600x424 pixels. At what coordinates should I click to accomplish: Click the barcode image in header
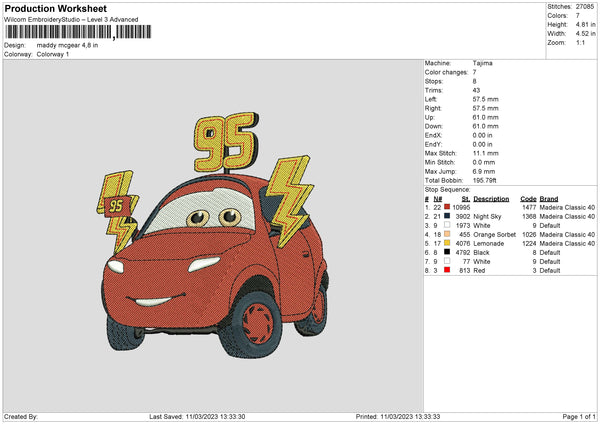[78, 32]
